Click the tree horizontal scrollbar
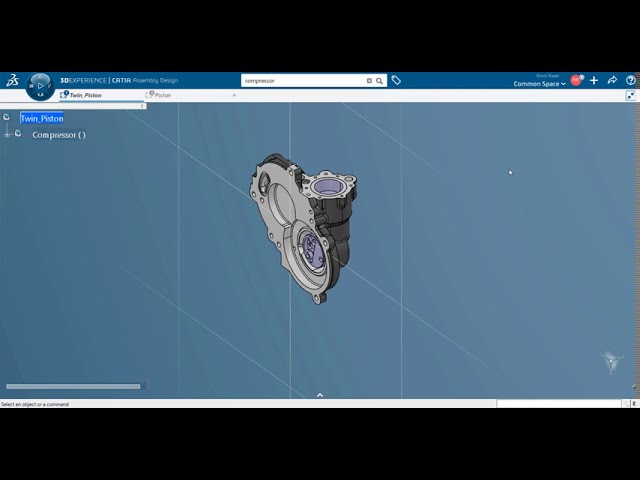The image size is (640, 480). click(73, 387)
